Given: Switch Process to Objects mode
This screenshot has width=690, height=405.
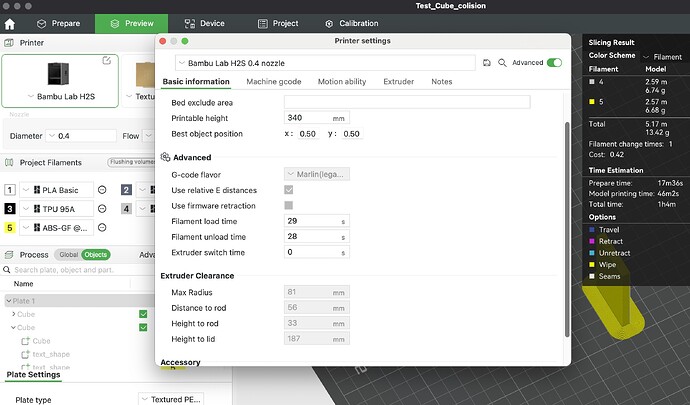Looking at the screenshot, I should [95, 254].
